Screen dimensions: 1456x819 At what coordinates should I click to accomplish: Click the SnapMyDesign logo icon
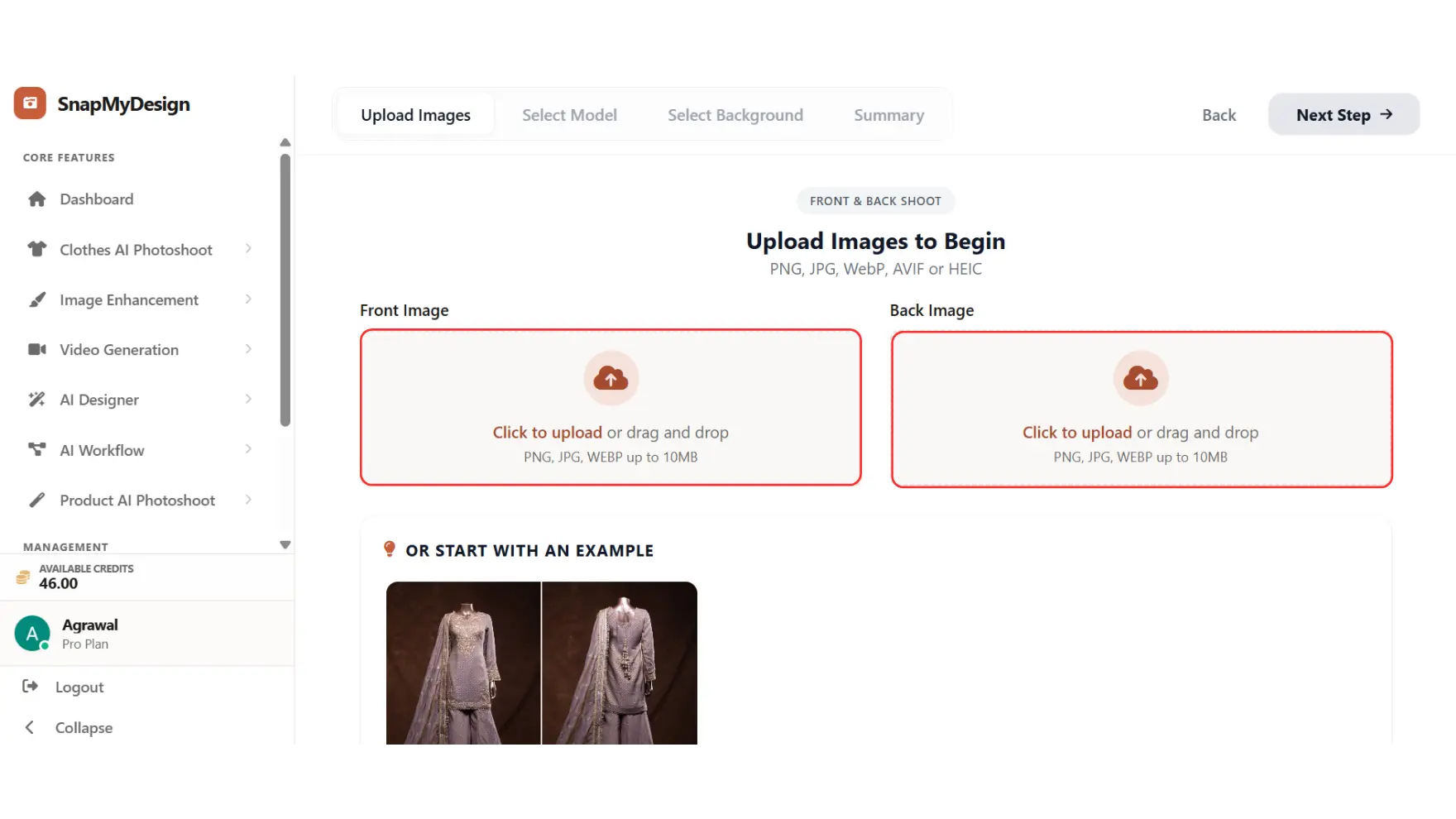coord(30,103)
